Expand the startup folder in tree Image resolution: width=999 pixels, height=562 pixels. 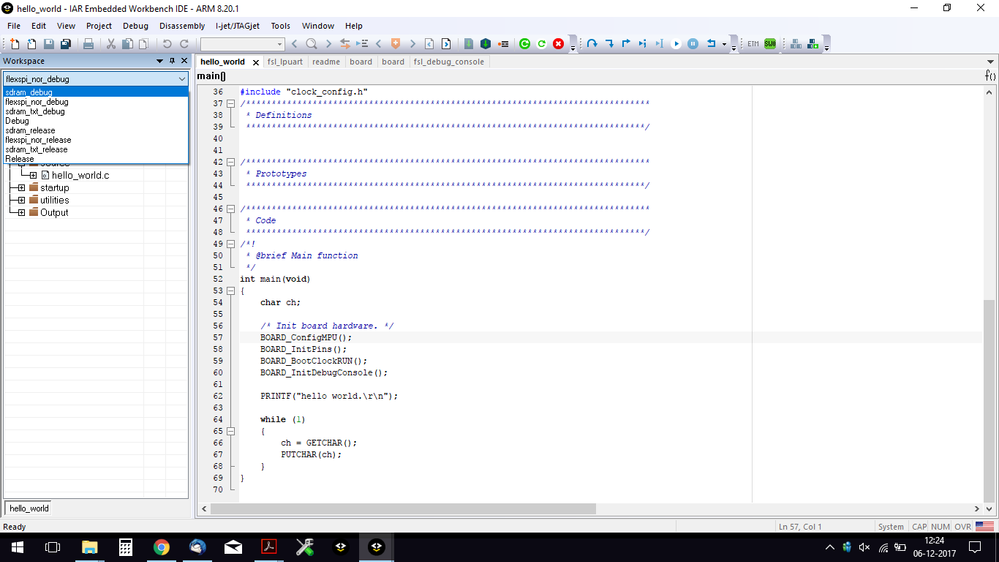pos(21,188)
